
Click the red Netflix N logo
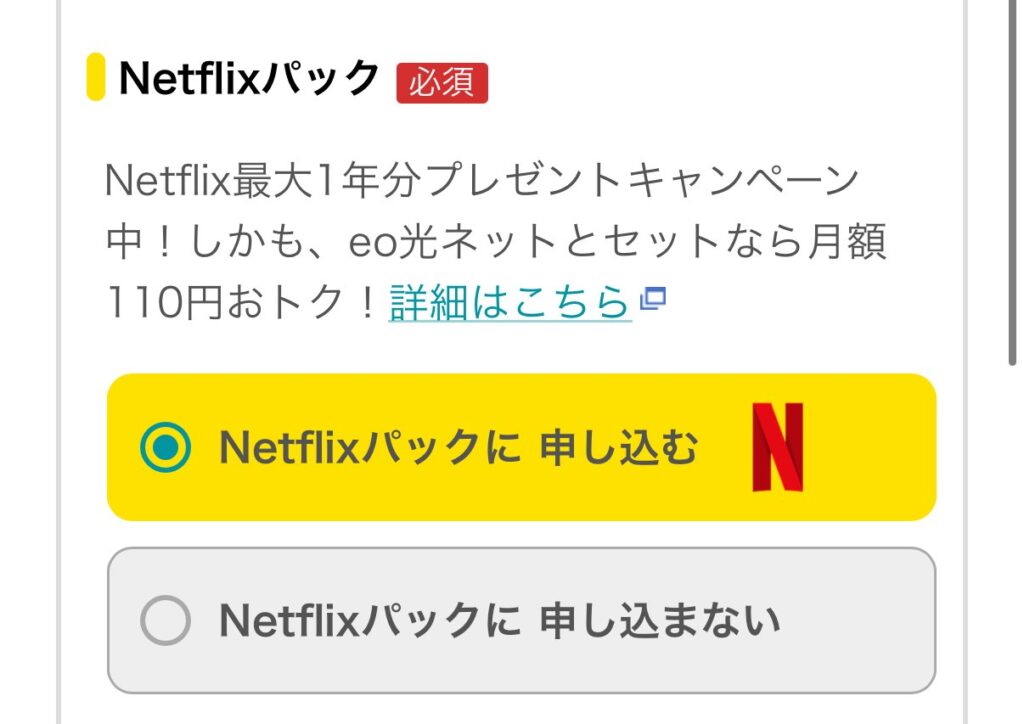(777, 447)
